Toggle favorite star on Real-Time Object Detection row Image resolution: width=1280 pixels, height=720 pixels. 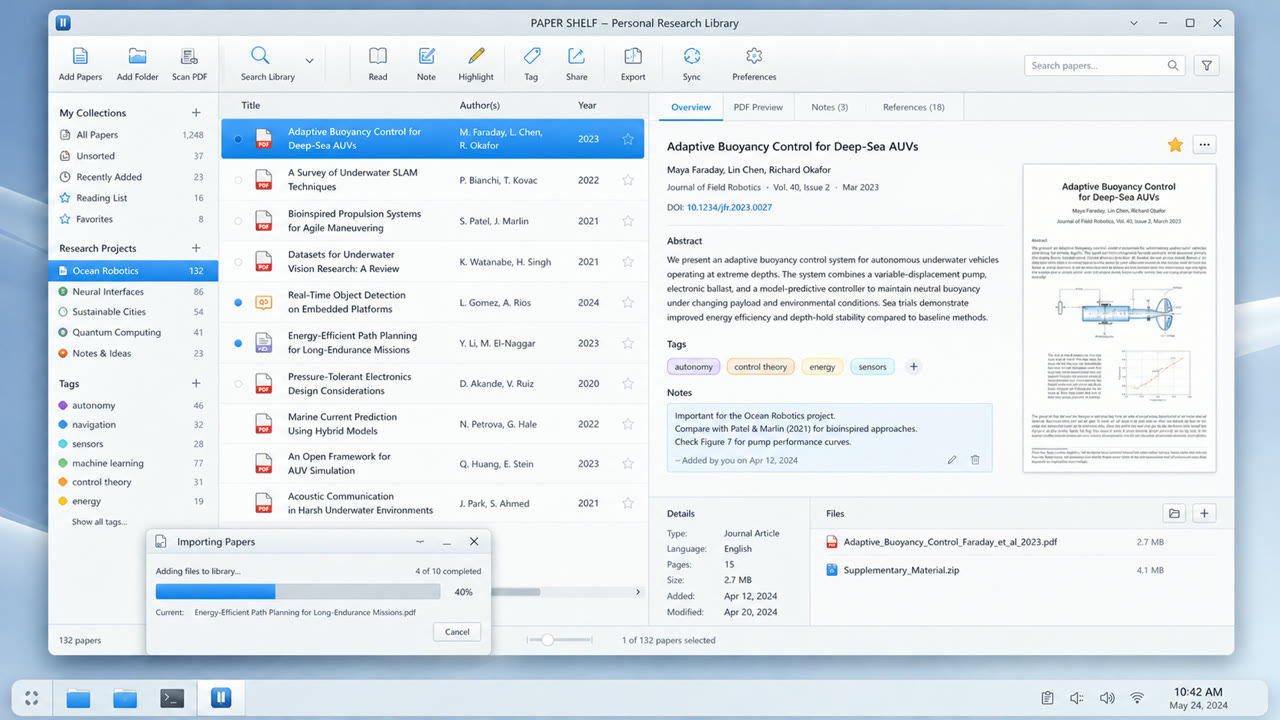[628, 302]
